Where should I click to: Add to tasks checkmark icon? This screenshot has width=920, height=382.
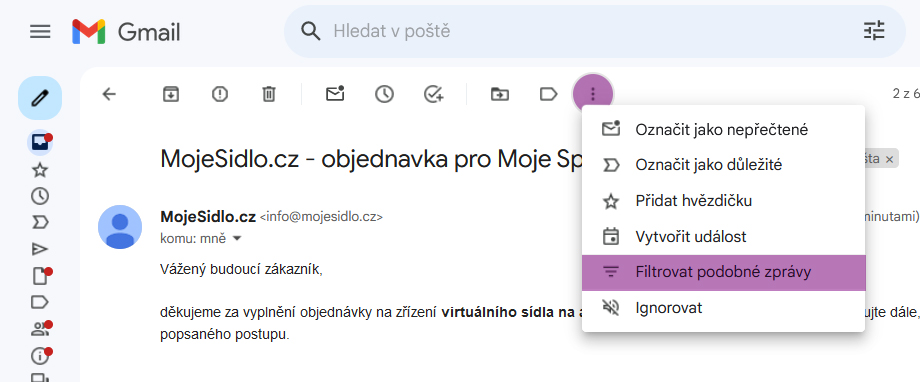point(434,94)
